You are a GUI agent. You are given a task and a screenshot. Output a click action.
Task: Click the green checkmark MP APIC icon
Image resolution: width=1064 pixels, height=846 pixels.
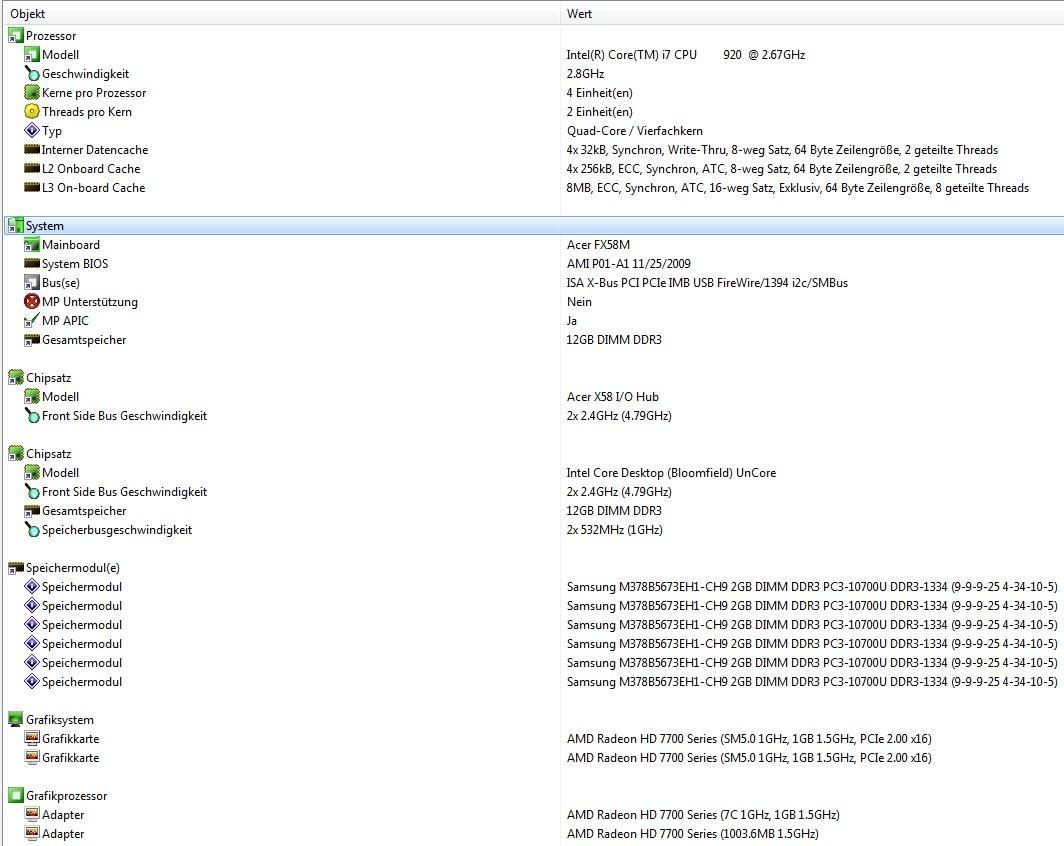tap(32, 321)
